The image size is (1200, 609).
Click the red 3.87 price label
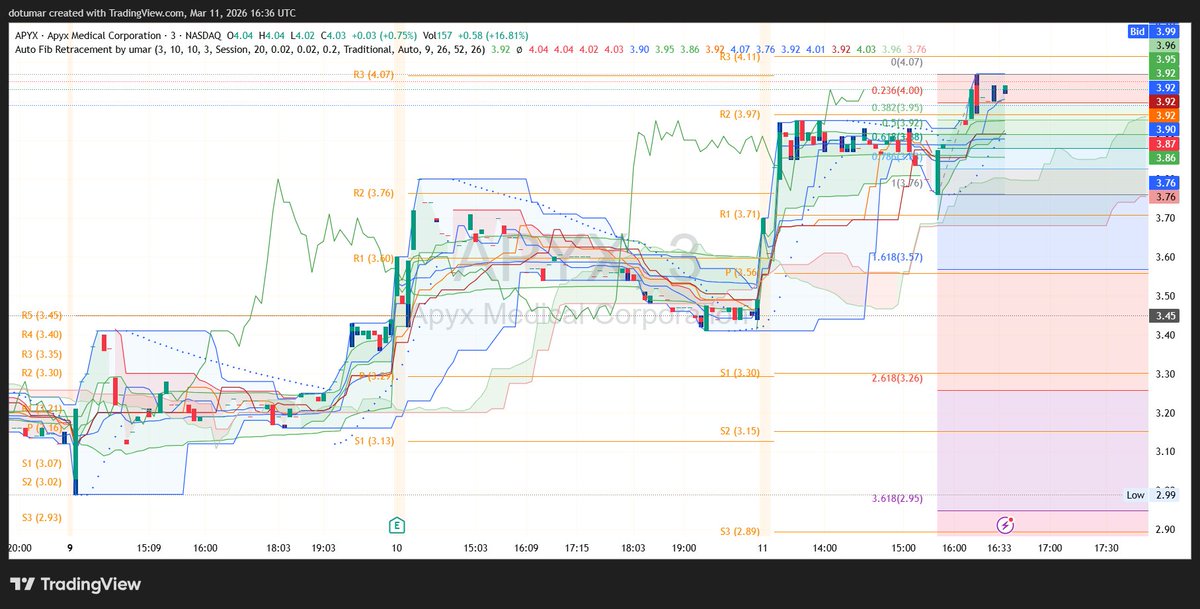pyautogui.click(x=1165, y=143)
